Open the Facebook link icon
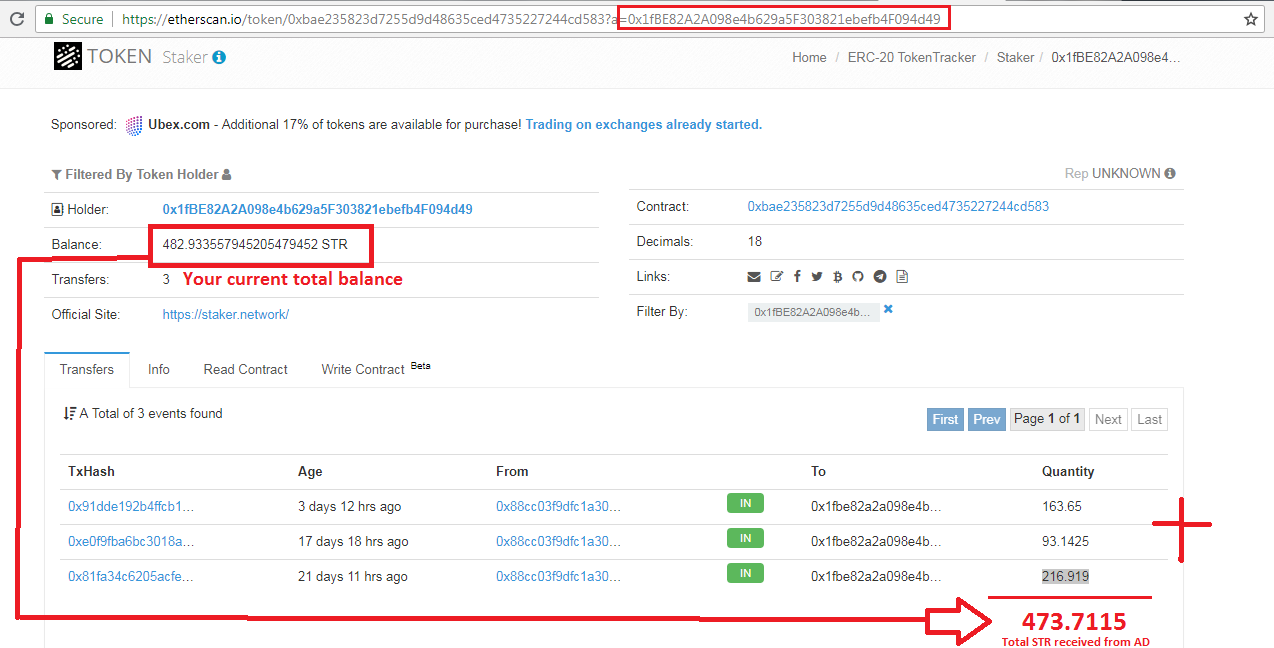This screenshot has height=648, width=1274. pos(797,277)
